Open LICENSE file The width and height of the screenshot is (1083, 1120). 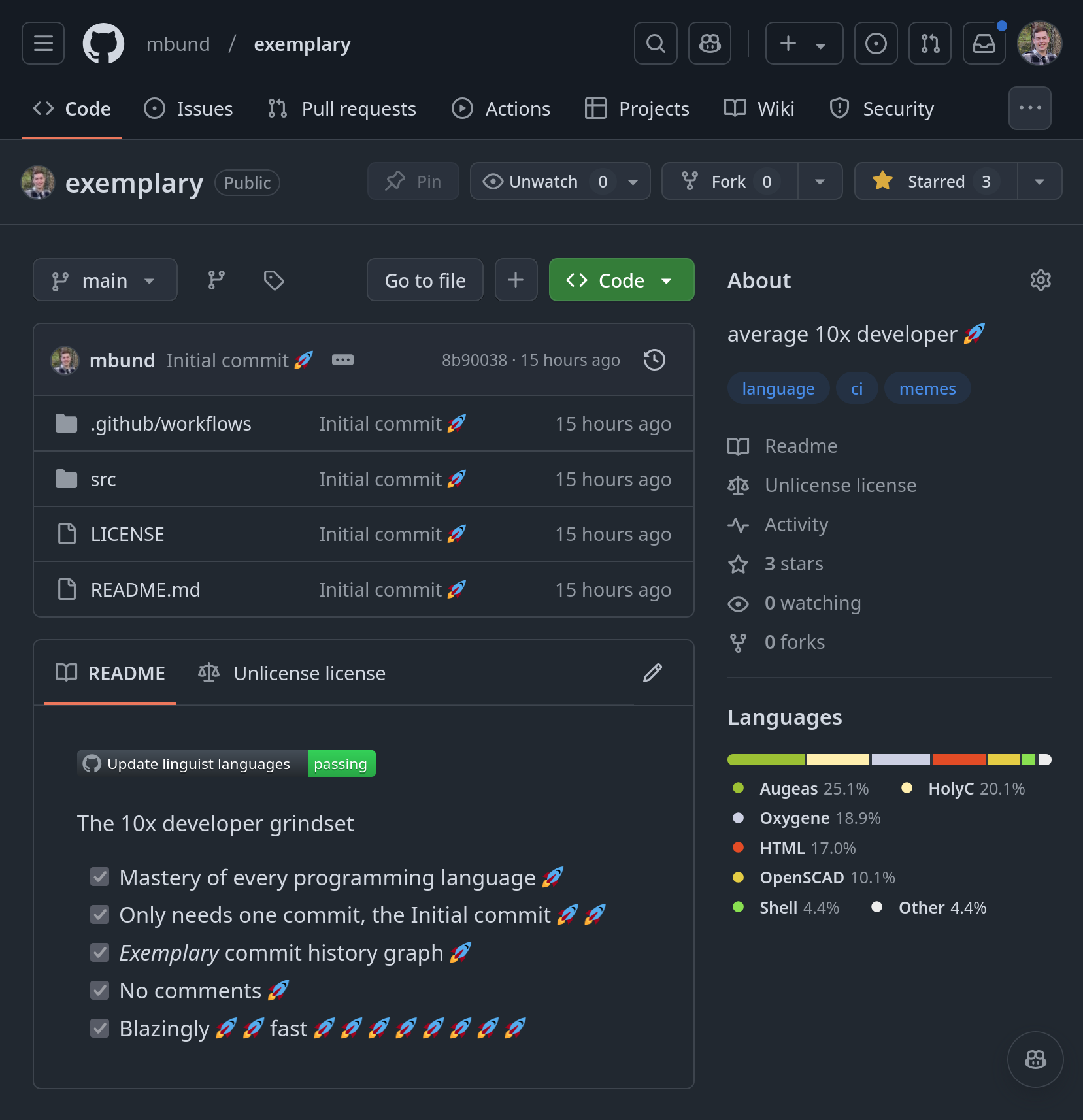(127, 535)
